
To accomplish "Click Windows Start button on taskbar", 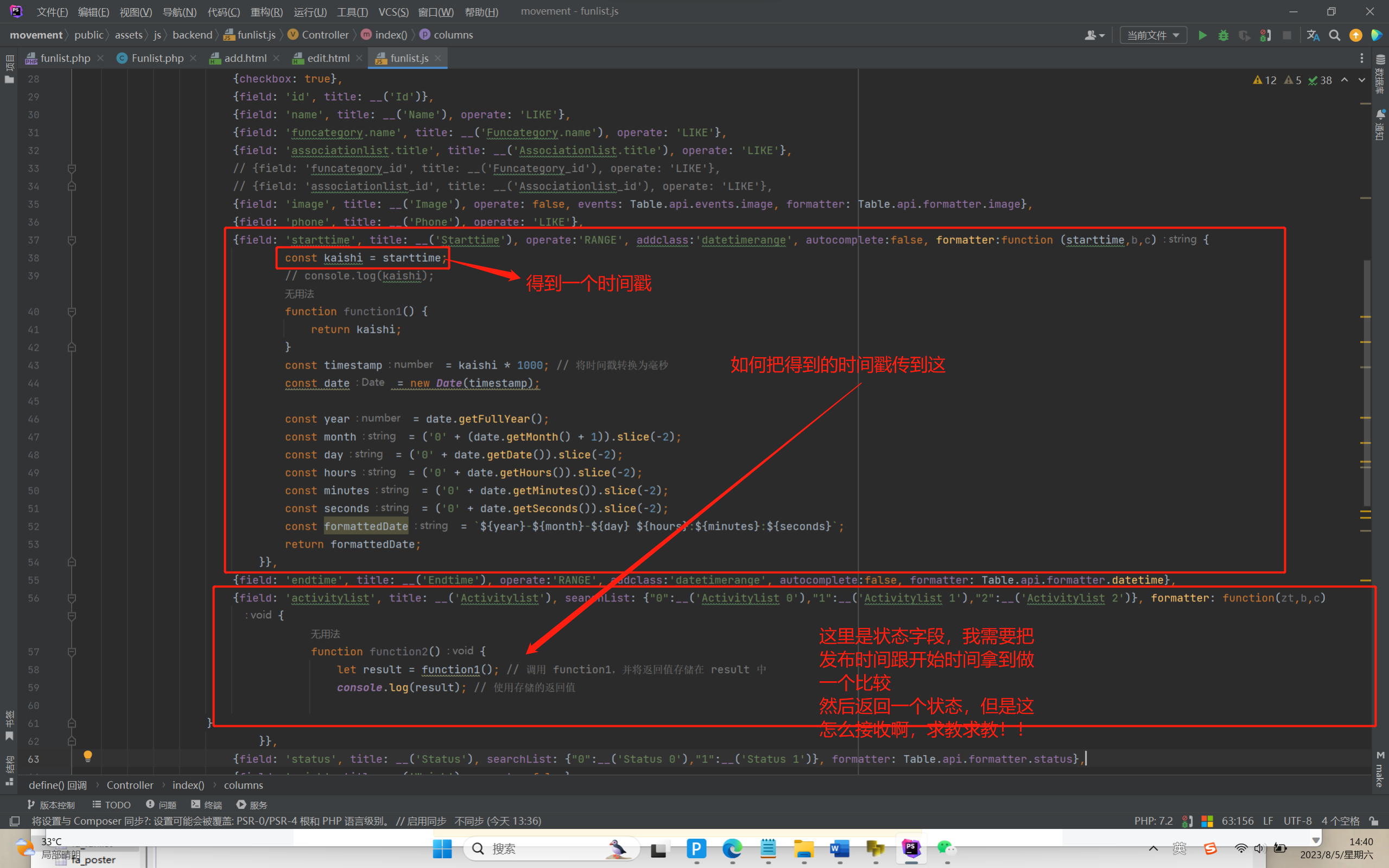I will [x=442, y=848].
